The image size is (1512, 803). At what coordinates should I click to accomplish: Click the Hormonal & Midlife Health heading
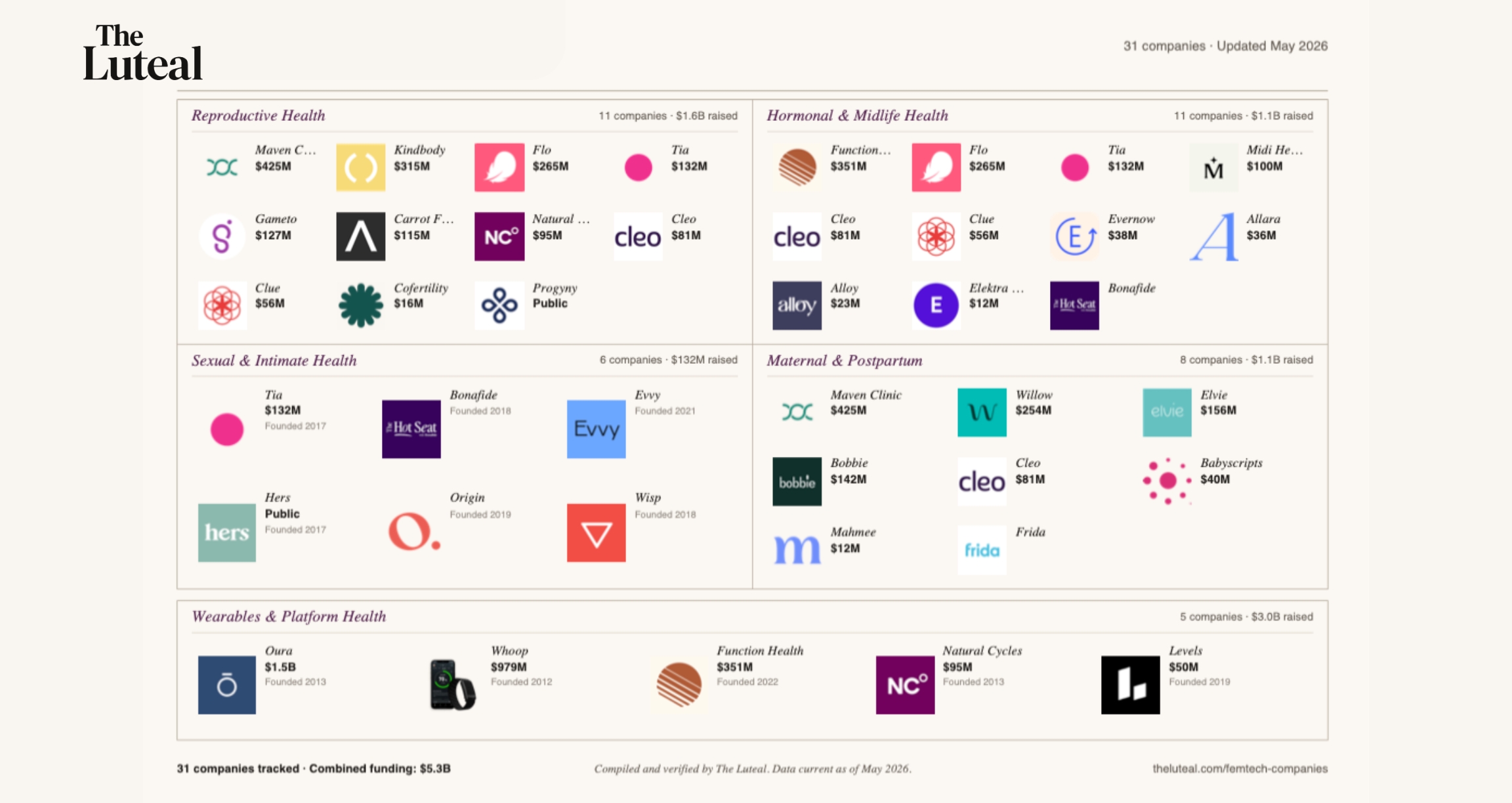(x=857, y=116)
